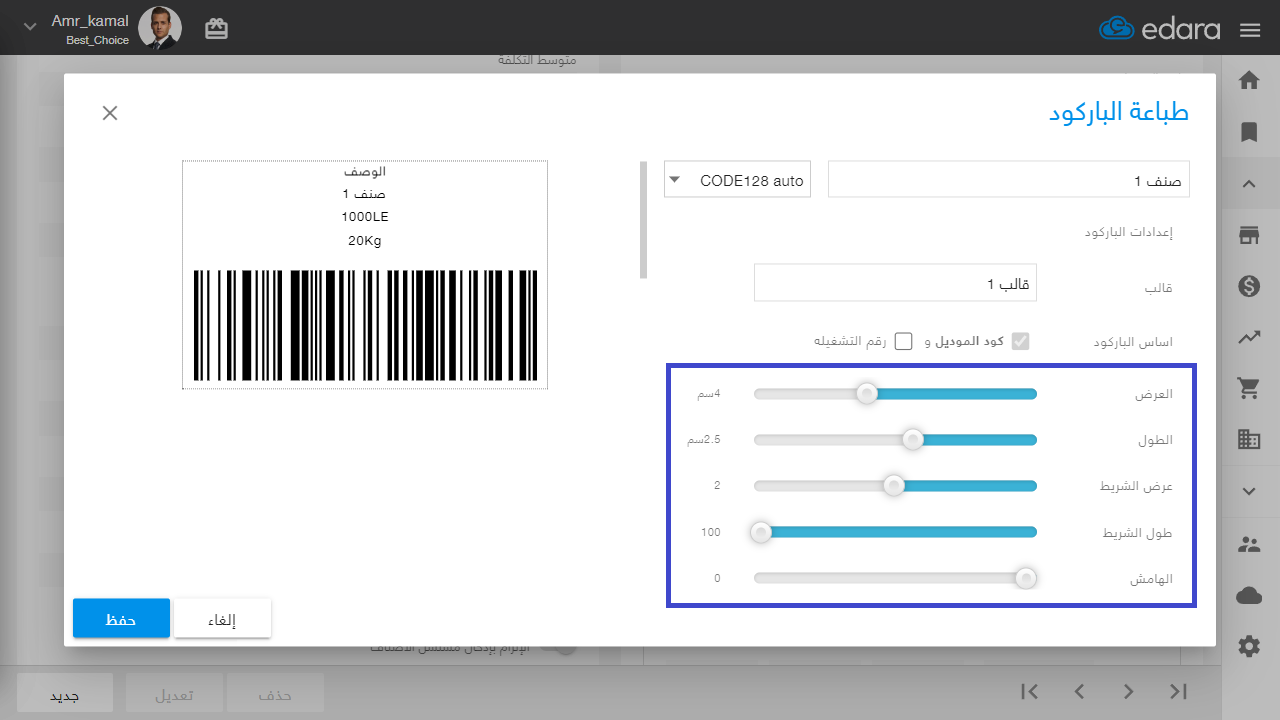
Task: Open the trending chart icon in sidebar
Action: point(1249,338)
